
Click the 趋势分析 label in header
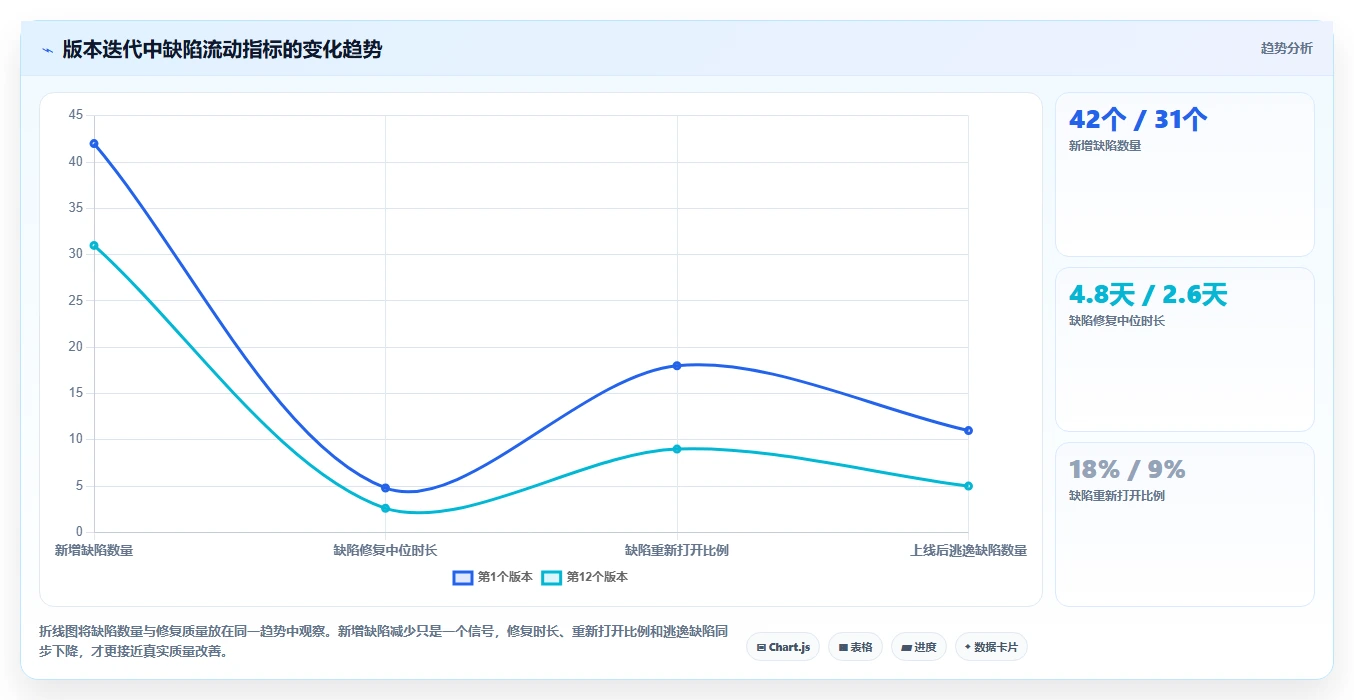[1286, 48]
